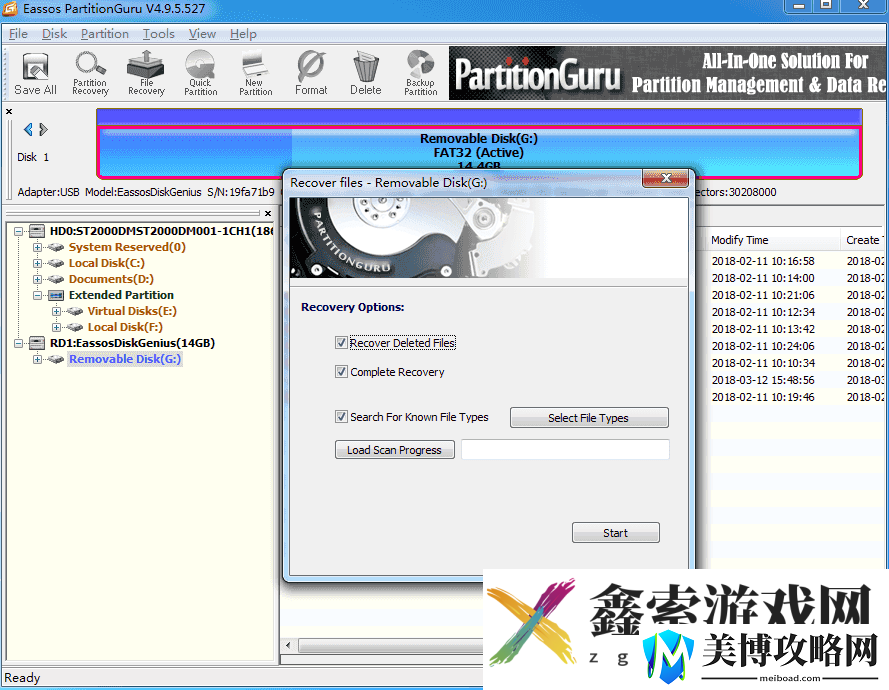Click the System Reserved drive icon
The image size is (889, 690).
pyautogui.click(x=56, y=247)
